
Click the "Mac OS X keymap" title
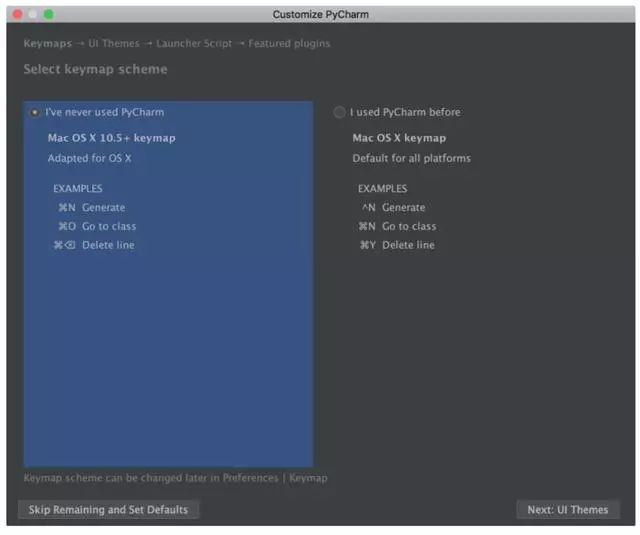399,138
